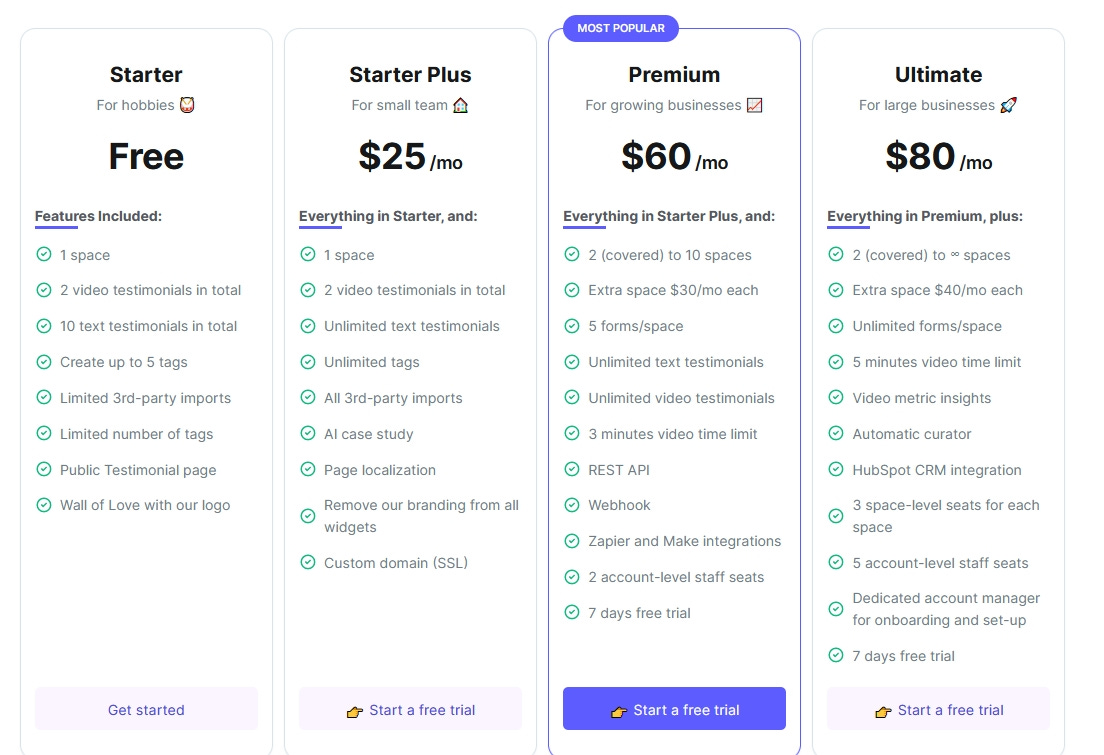Click the Zapier and Make integrations text

point(684,541)
